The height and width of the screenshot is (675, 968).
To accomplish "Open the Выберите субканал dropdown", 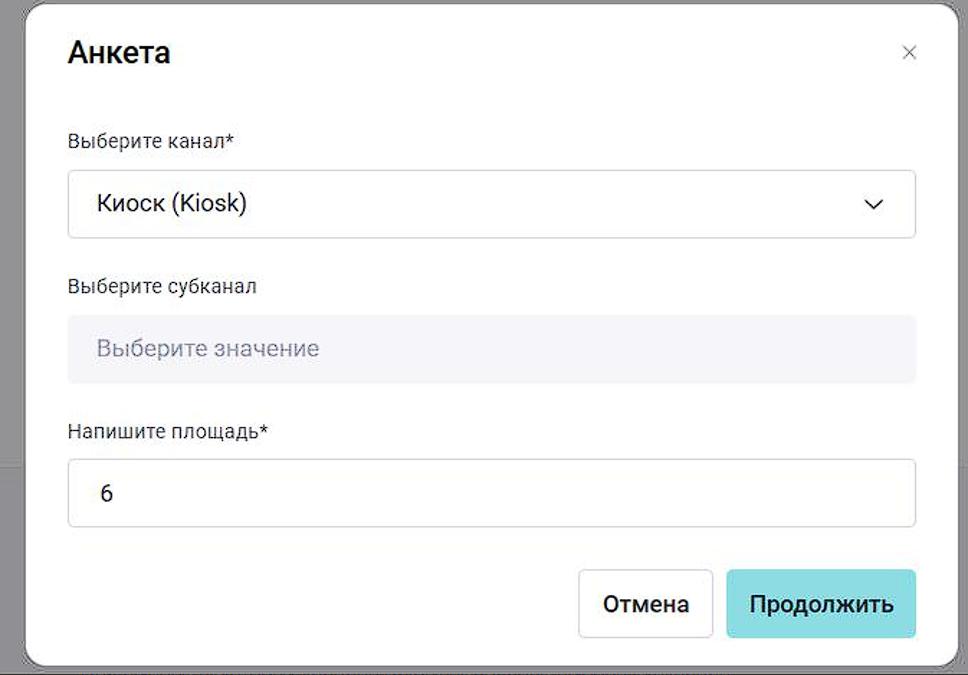I will tap(490, 349).
